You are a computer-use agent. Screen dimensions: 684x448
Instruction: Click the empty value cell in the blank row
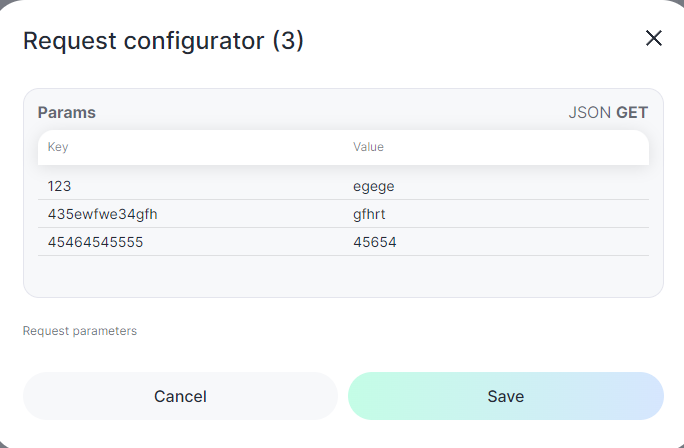pyautogui.click(x=500, y=270)
